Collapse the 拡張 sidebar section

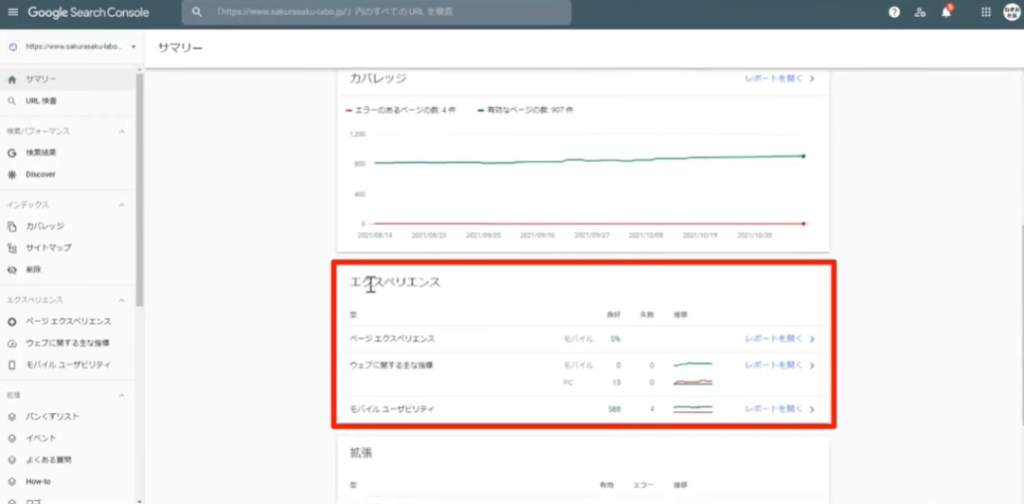(x=121, y=395)
